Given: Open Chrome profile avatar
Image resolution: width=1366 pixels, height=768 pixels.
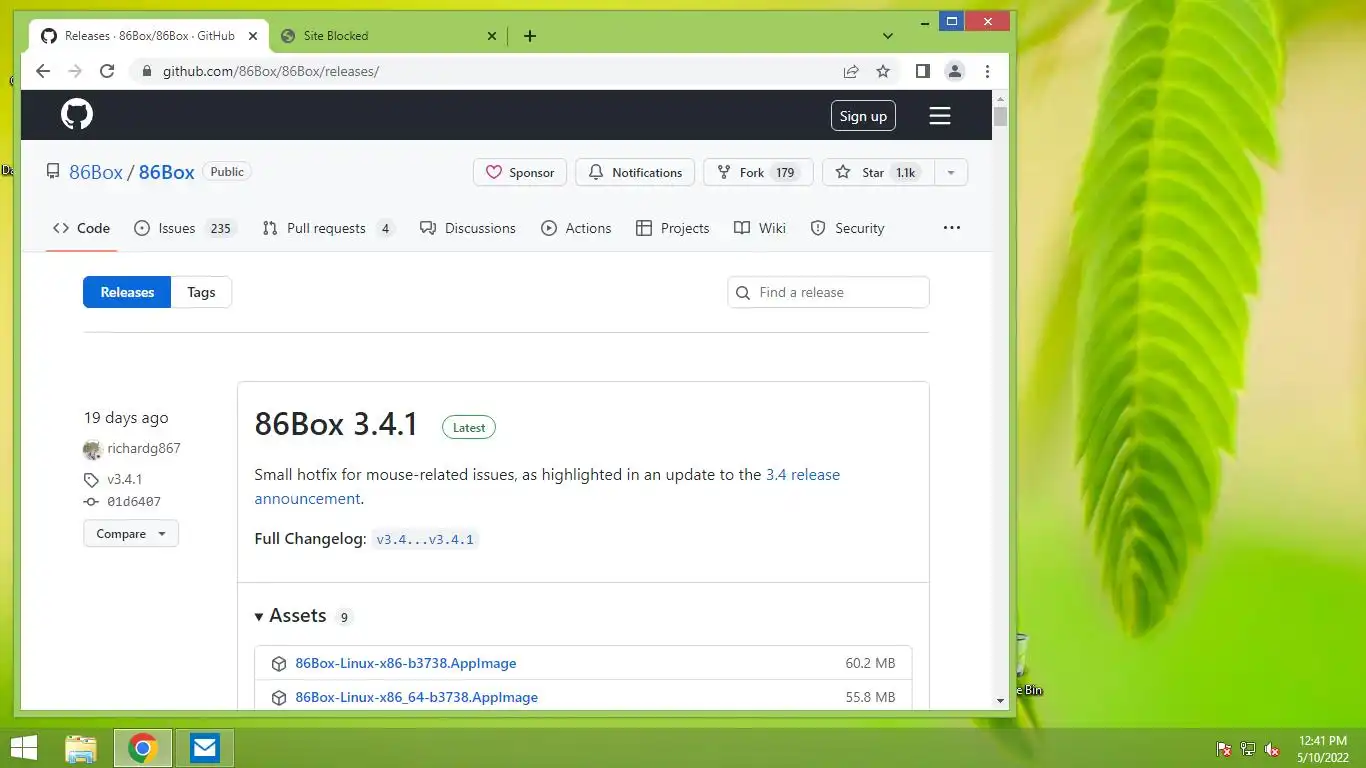Looking at the screenshot, I should click(x=955, y=71).
